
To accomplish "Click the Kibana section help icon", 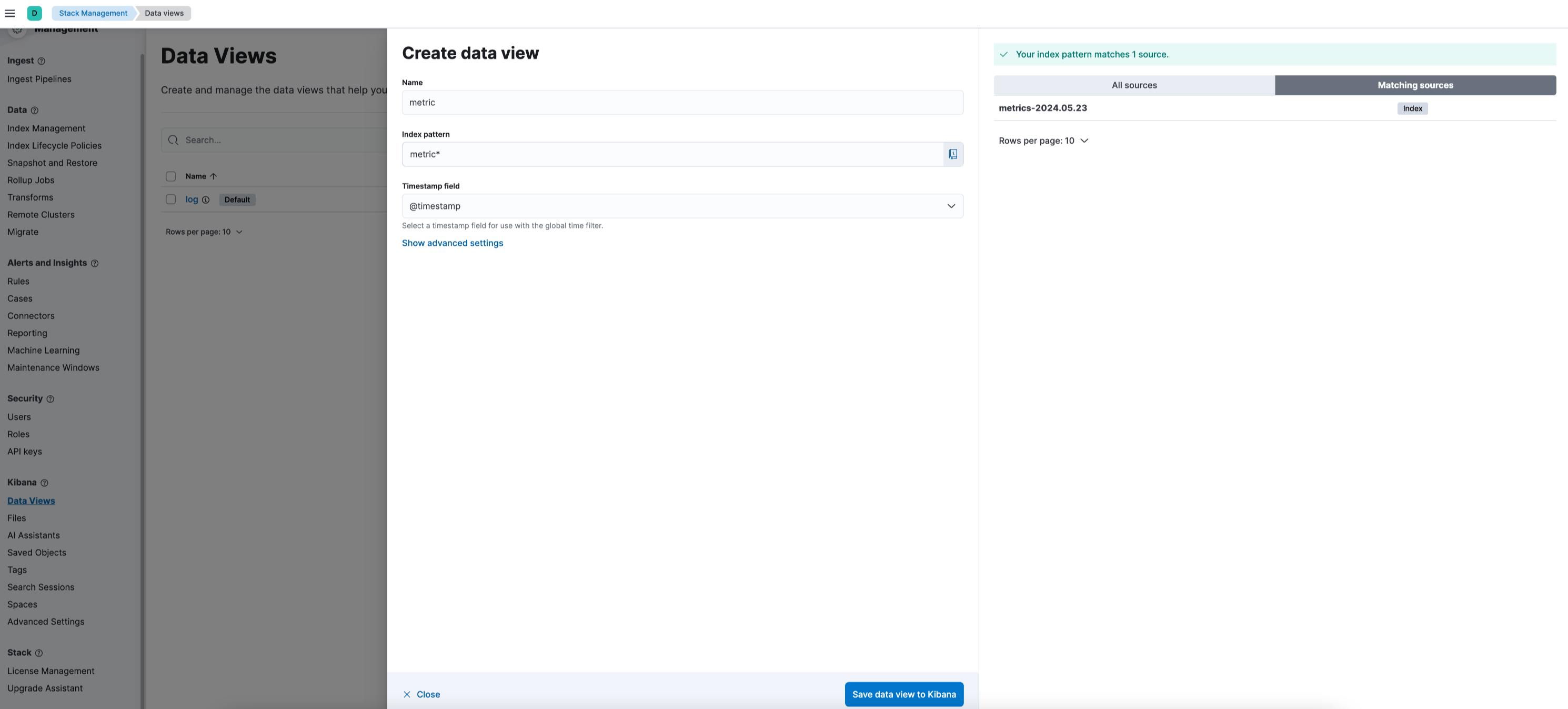I will [x=44, y=483].
